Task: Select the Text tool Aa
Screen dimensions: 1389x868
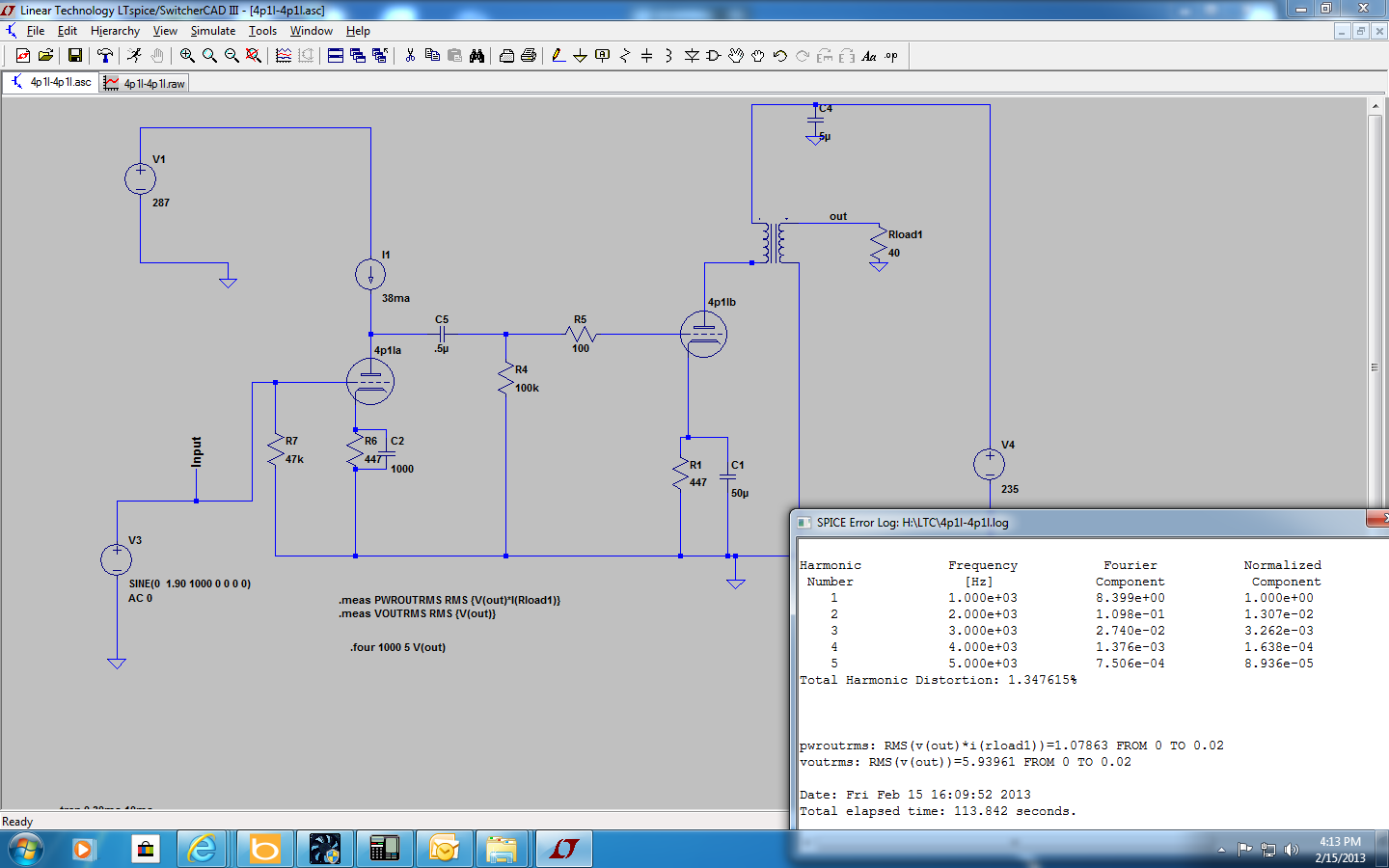Action: [869, 56]
